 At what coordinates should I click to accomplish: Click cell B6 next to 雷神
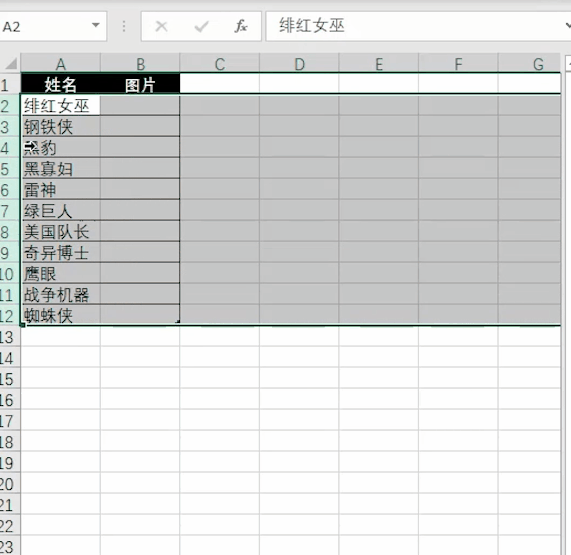(x=140, y=189)
